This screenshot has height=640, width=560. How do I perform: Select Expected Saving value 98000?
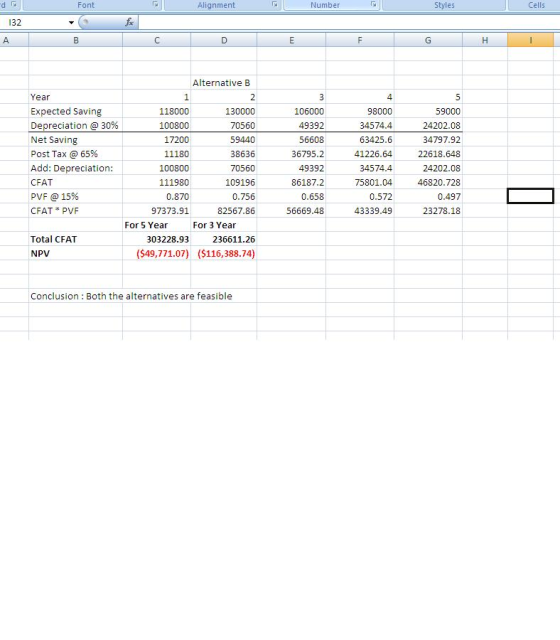point(360,111)
